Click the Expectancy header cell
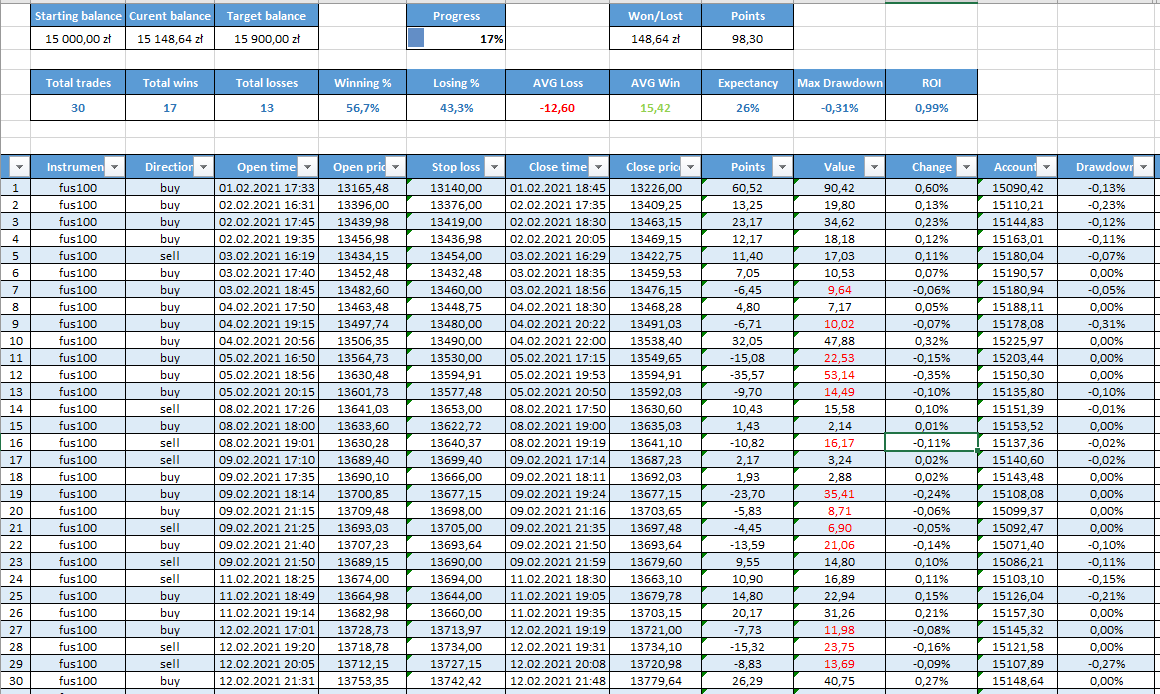Image resolution: width=1160 pixels, height=694 pixels. pos(747,83)
